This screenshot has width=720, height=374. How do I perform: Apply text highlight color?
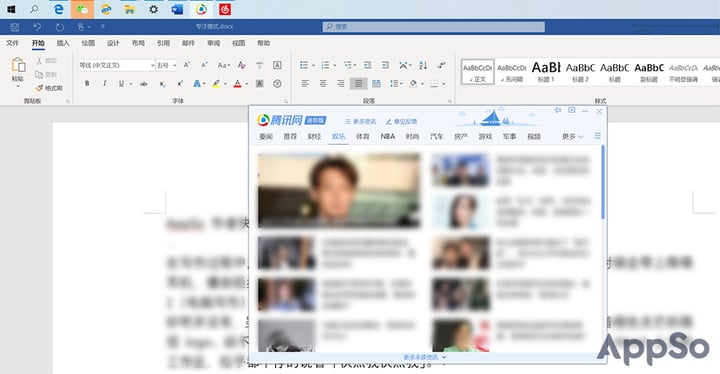point(216,84)
